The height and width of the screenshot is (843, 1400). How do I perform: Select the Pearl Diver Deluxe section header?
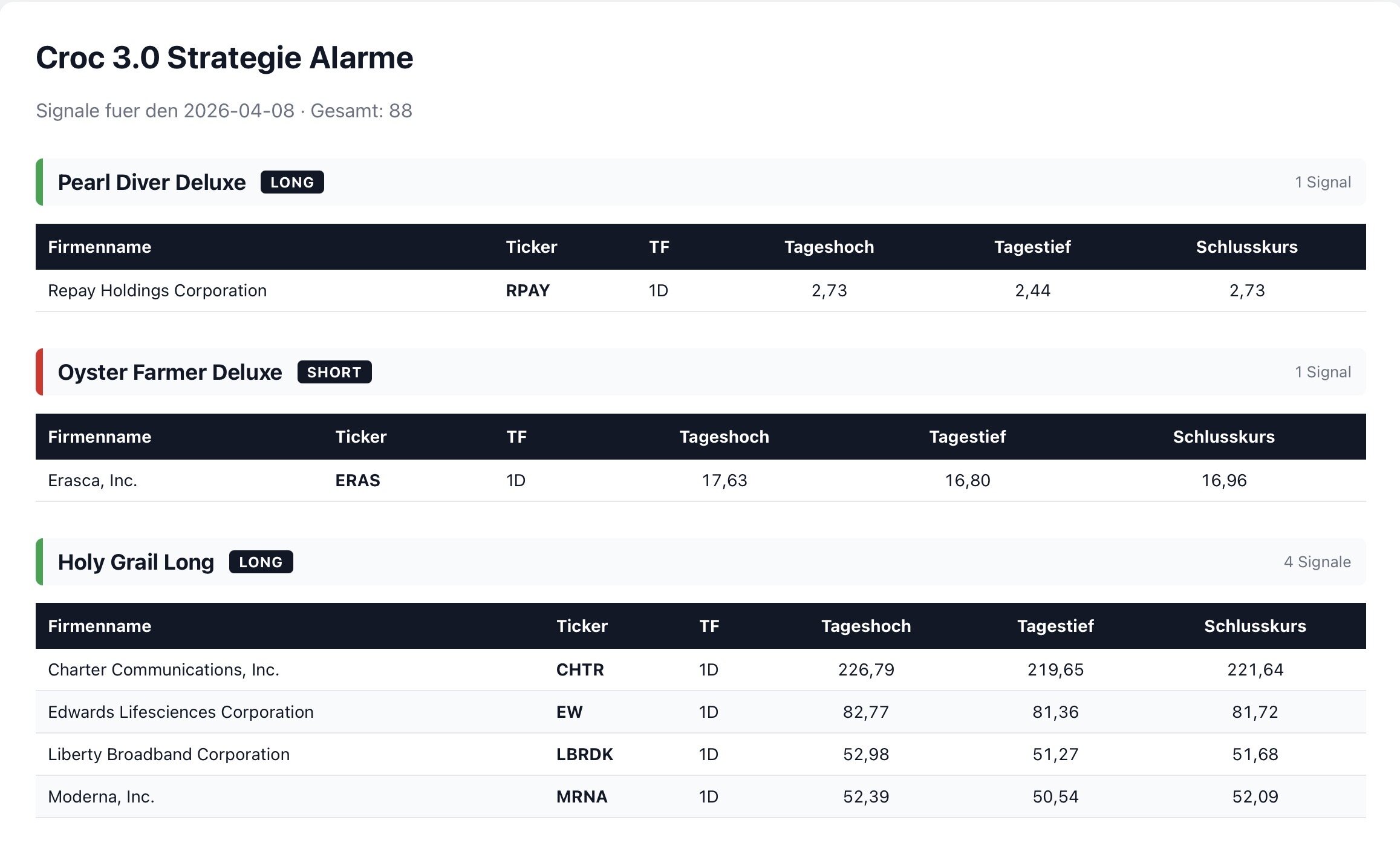tap(152, 183)
